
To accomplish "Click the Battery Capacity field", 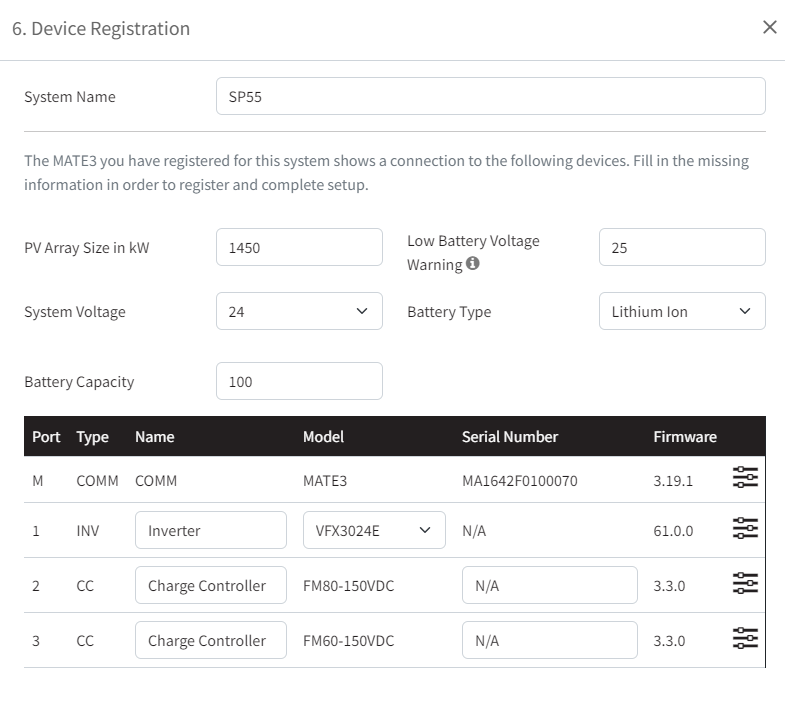I will tap(299, 381).
